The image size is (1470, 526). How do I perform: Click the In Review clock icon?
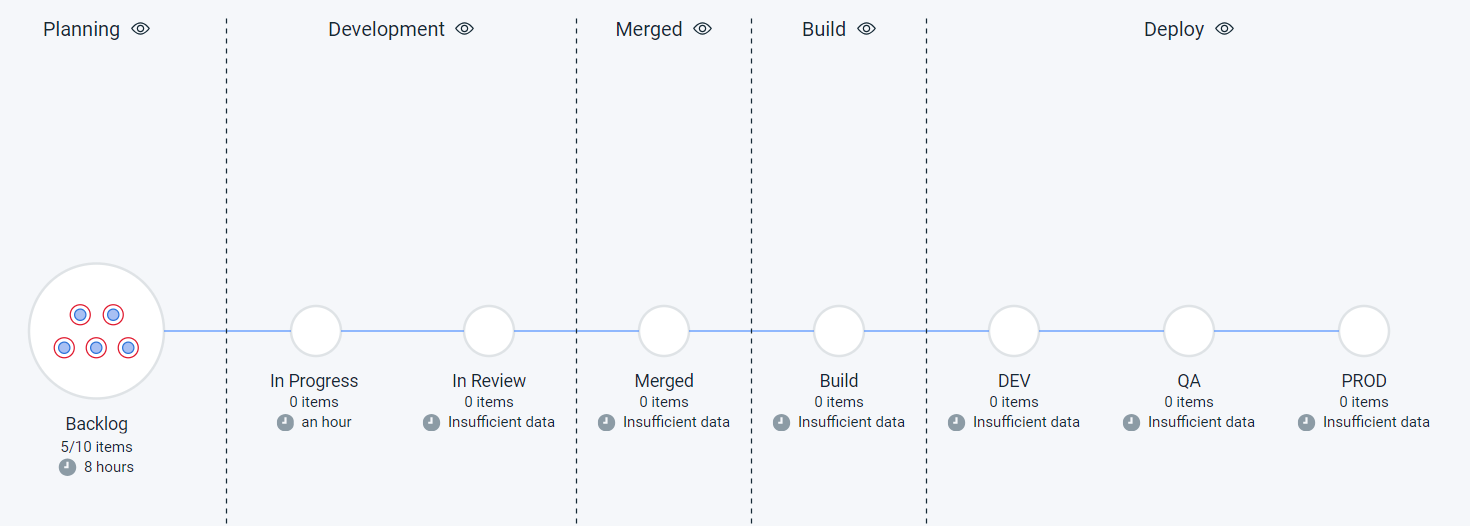432,422
